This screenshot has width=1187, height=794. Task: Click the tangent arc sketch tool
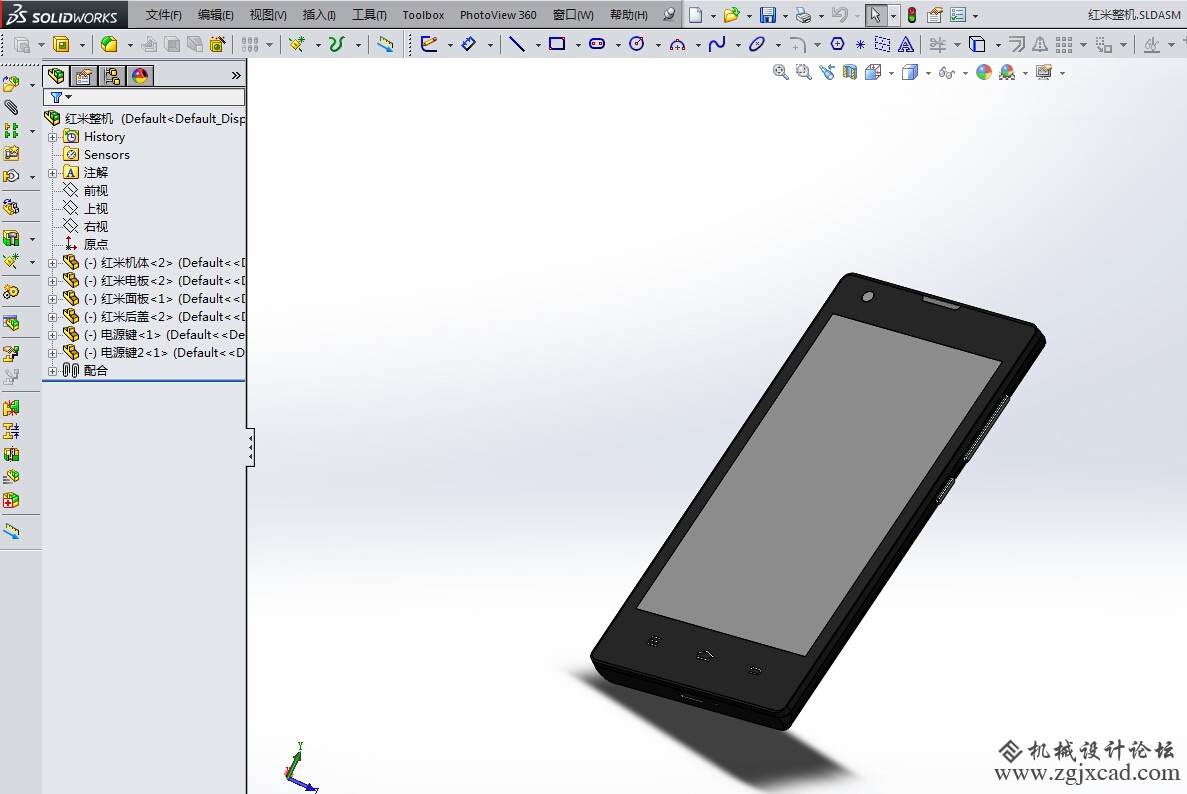(677, 45)
